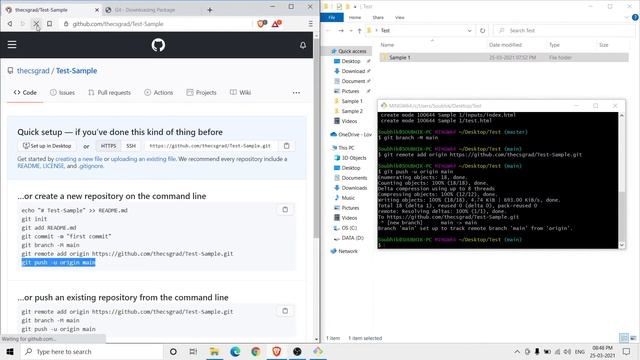640x360 pixels.
Task: Open GitHub notifications bell
Action: 303,45
